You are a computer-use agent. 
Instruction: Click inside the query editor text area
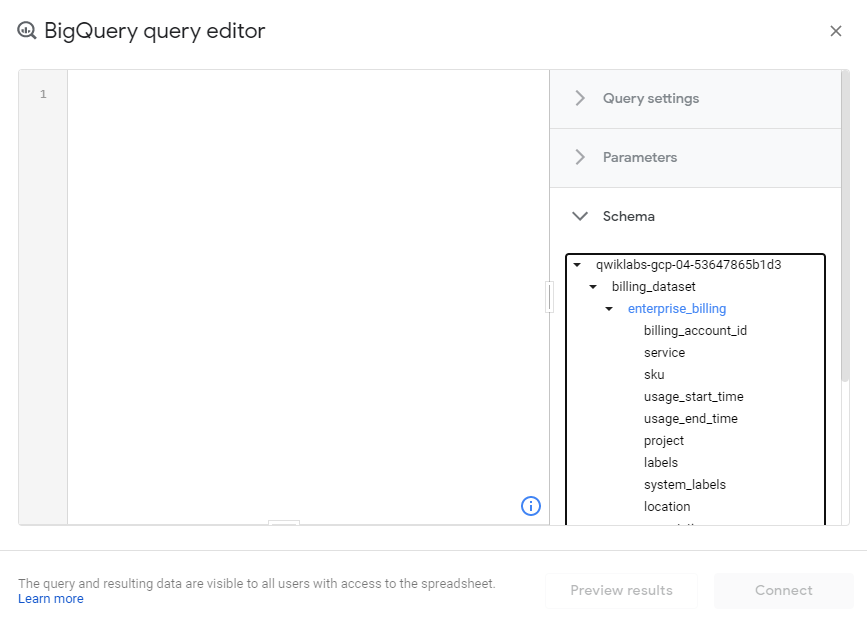point(308,297)
